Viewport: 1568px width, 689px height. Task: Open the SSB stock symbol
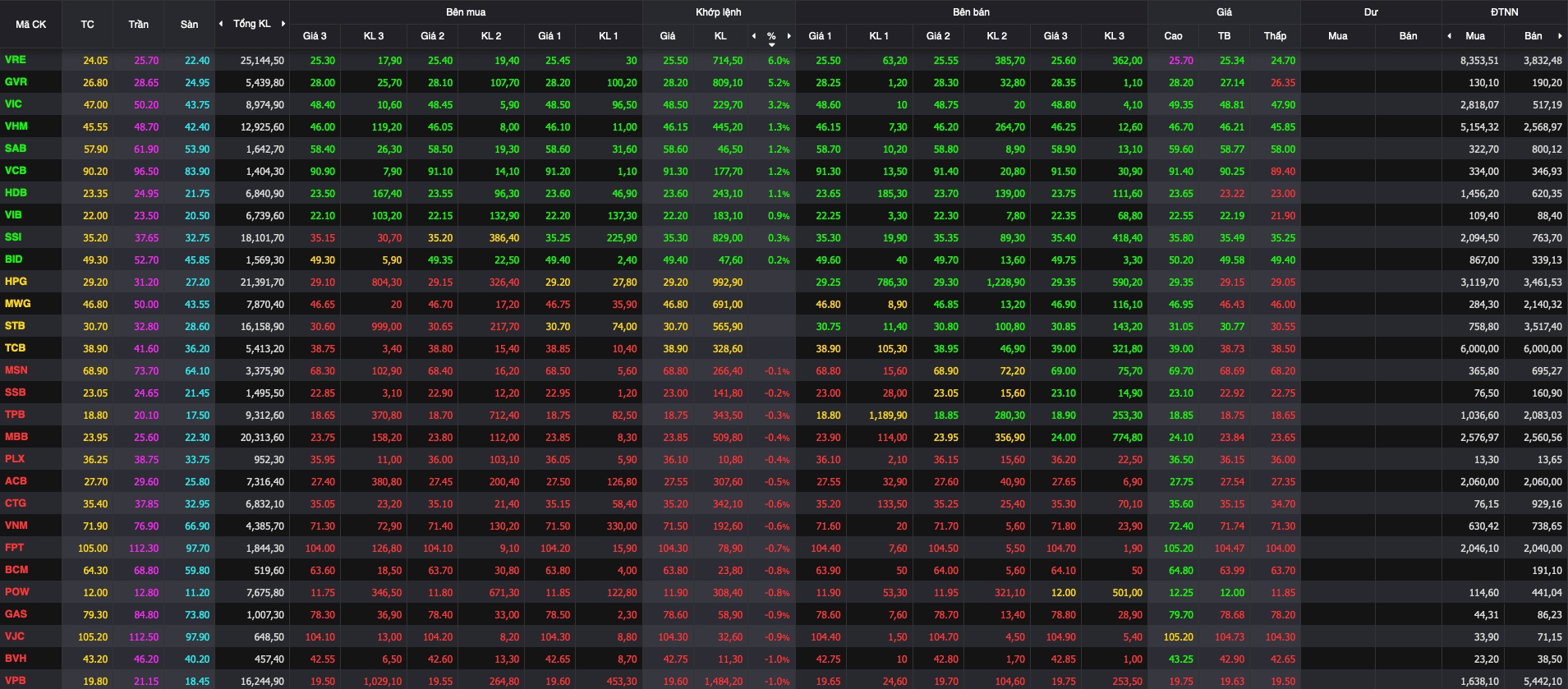coord(16,393)
